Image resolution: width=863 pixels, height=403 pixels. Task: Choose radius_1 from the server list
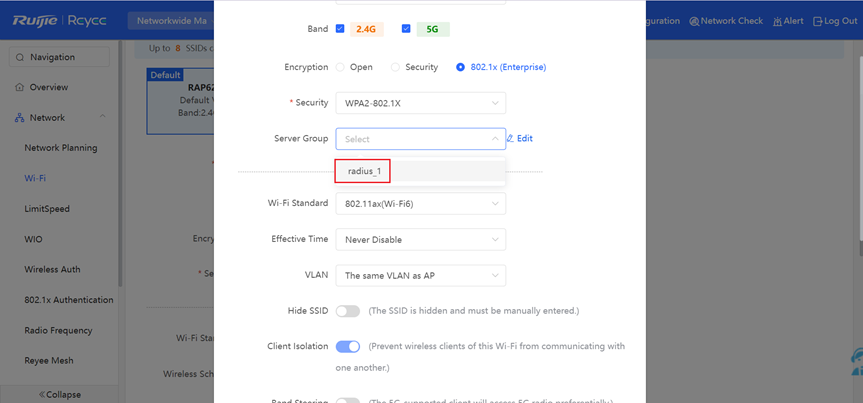[x=364, y=171]
